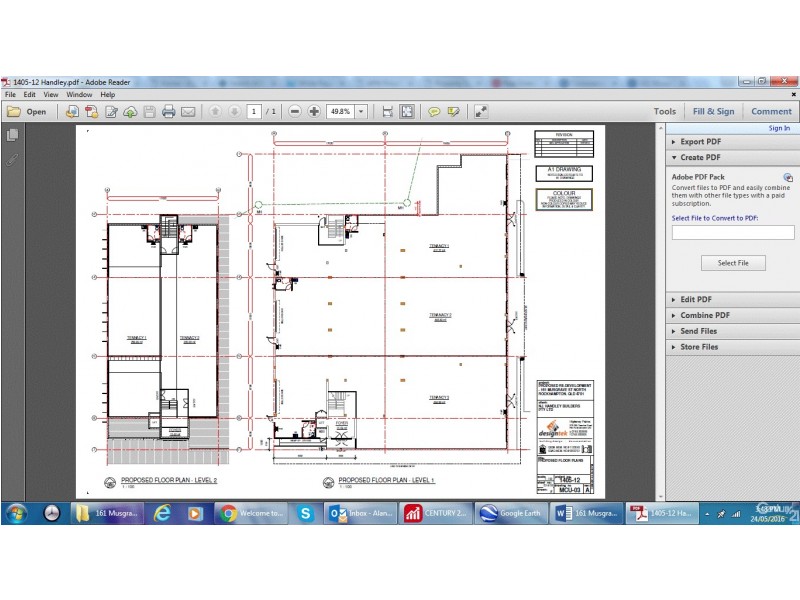800x600 pixels.
Task: Click the Sign In link
Action: tap(778, 128)
